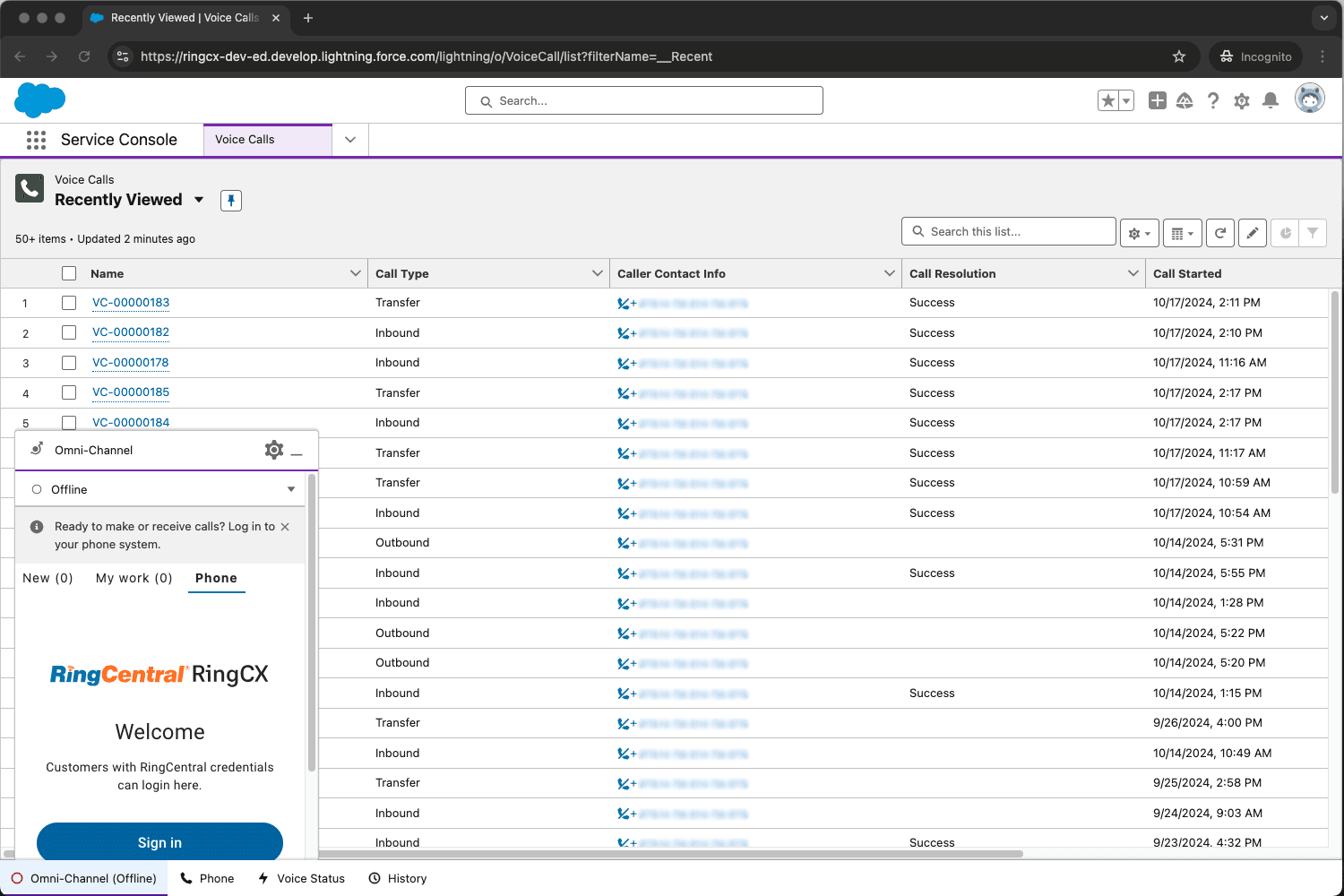
Task: Select checkbox for VC-00000183
Action: click(x=69, y=303)
